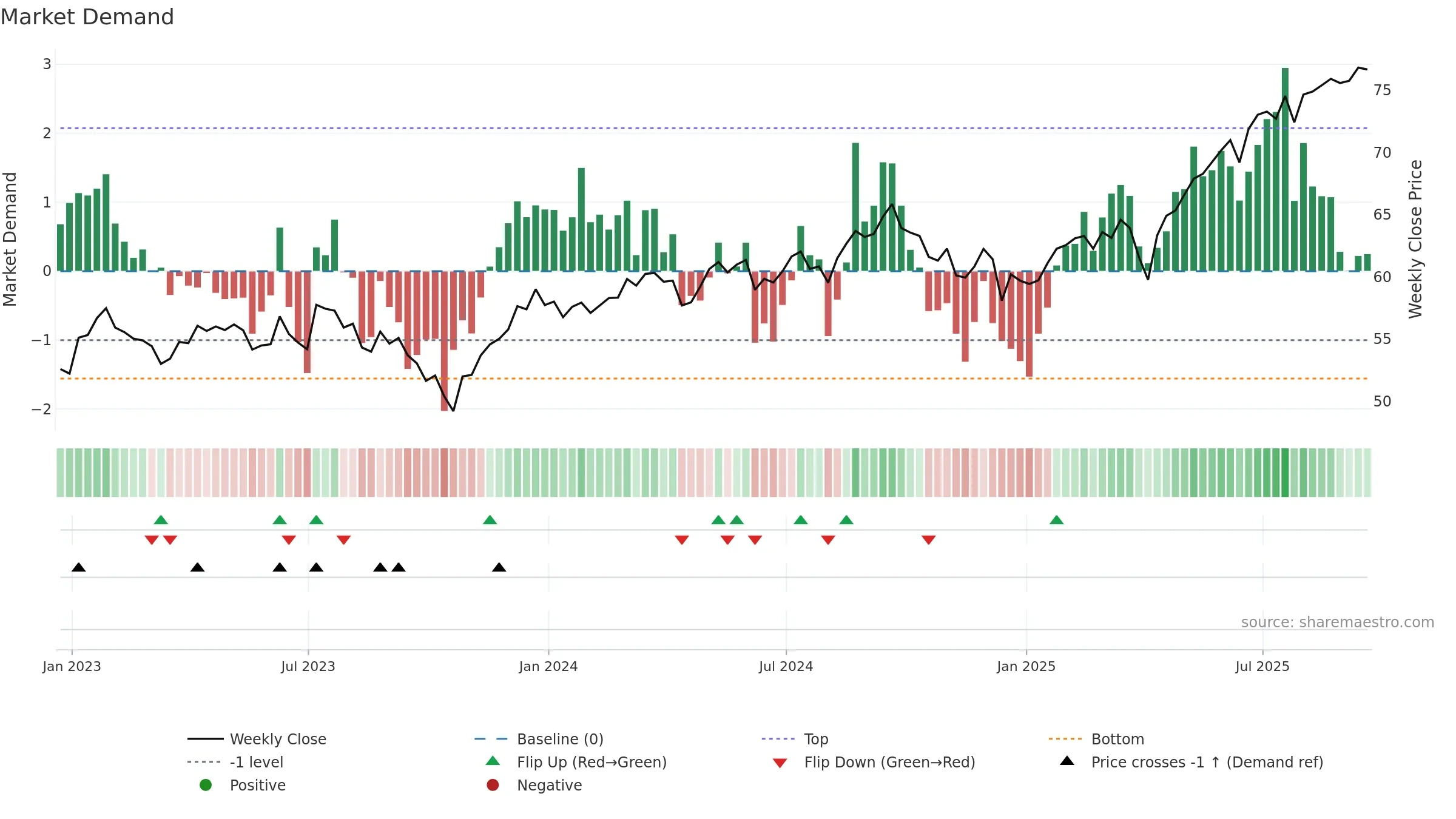Click the '65' tick on the right price axis

coord(1383,215)
